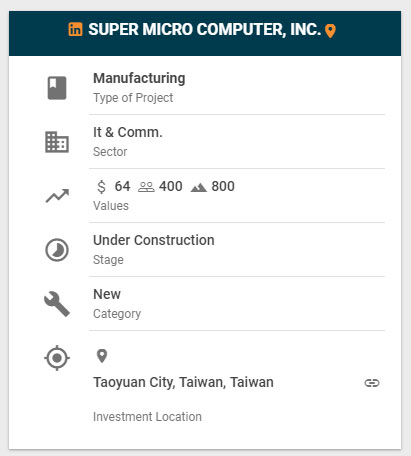Screen dimensions: 411x456
Task: Click the pie clock icon beside Stage
Action: click(x=57, y=250)
